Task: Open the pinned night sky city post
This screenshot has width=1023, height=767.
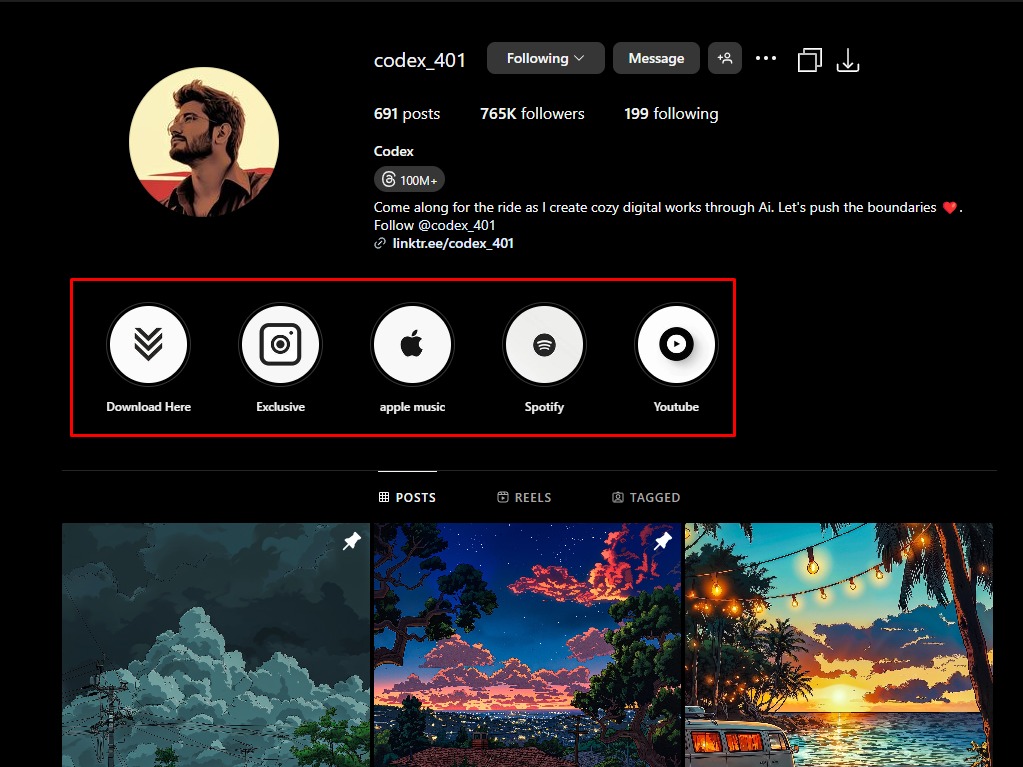Action: point(527,645)
